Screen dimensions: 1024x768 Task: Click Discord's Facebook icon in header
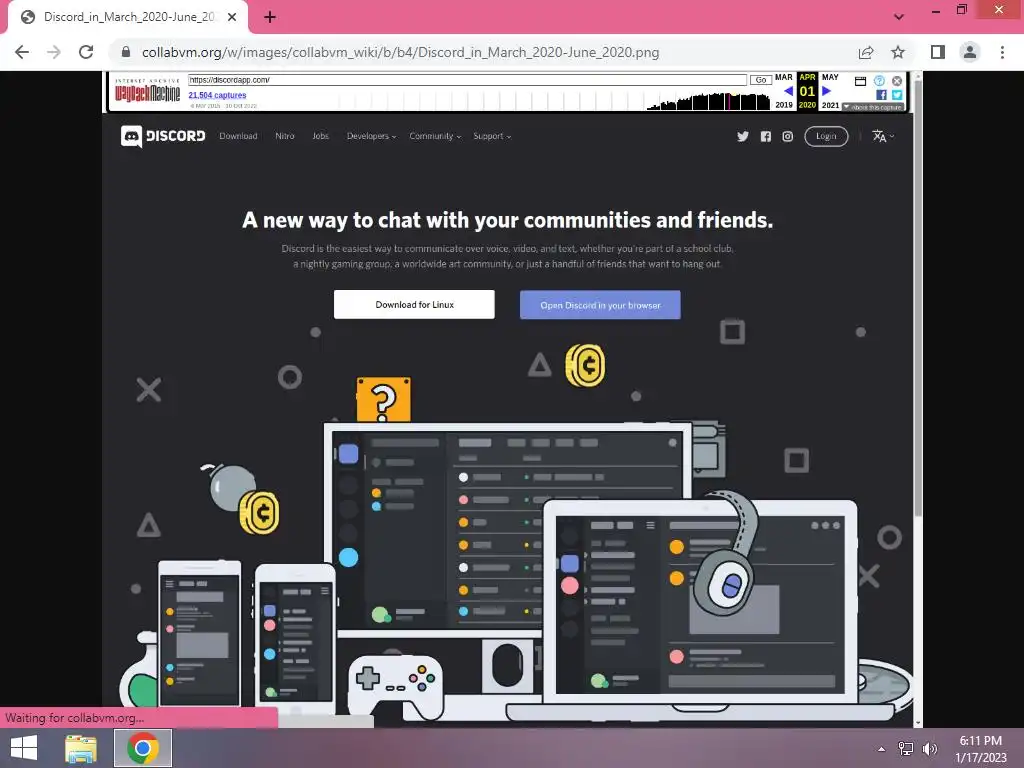pyautogui.click(x=765, y=136)
